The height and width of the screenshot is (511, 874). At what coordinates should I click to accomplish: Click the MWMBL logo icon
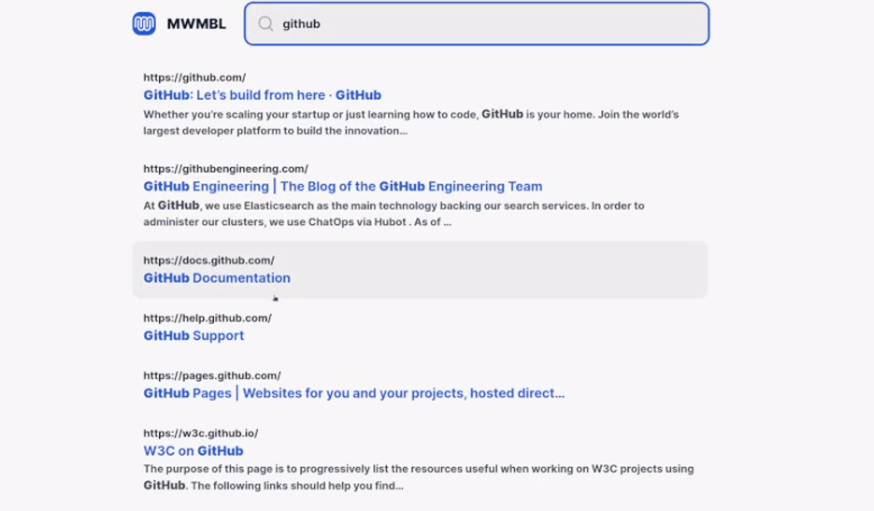[x=144, y=23]
